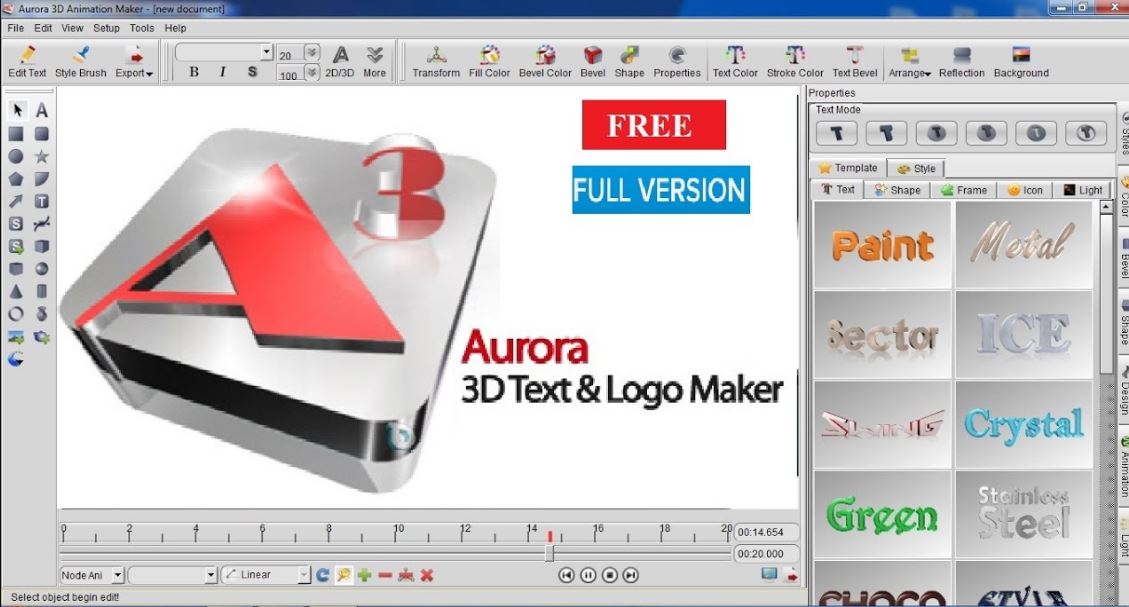Open the Background settings
Viewport: 1129px width, 607px height.
click(x=1021, y=62)
